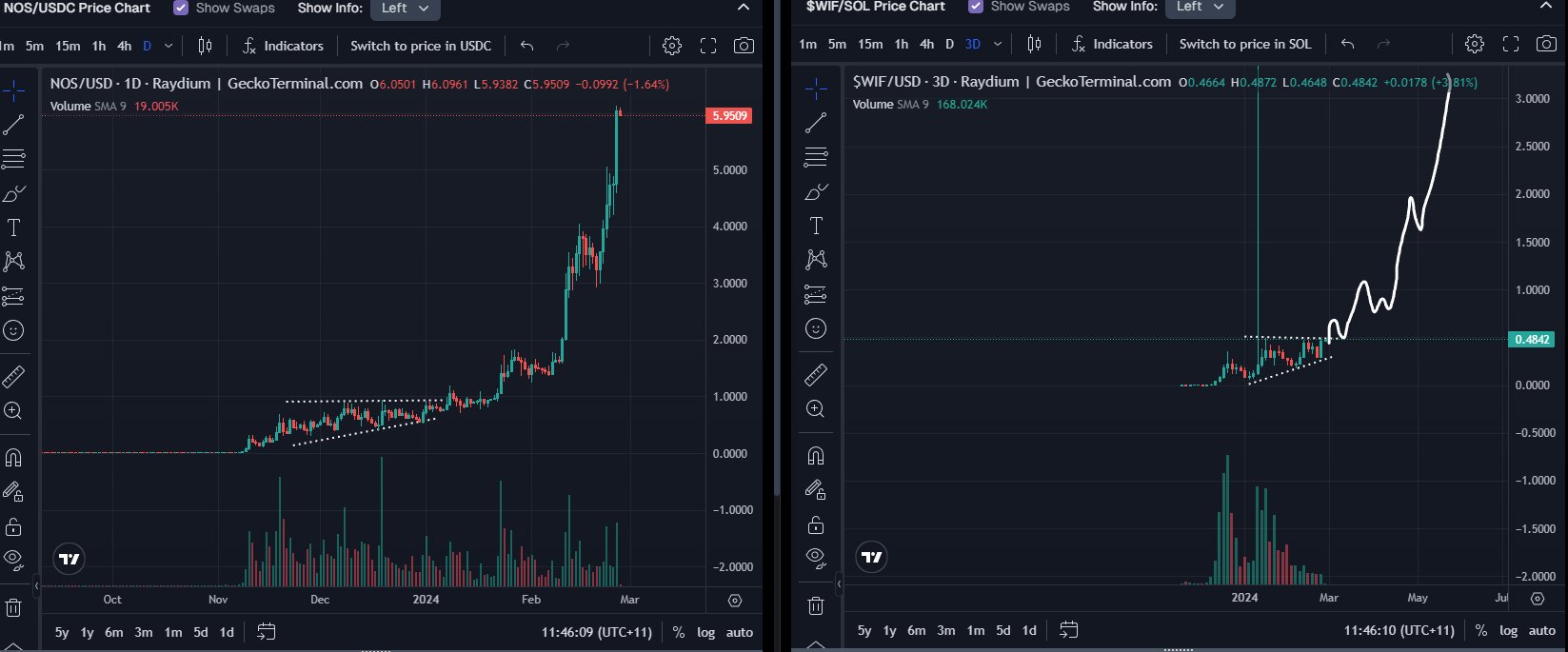The width and height of the screenshot is (1568, 652).
Task: Collapse the NOS/USDC Price Chart panel
Action: [x=744, y=8]
